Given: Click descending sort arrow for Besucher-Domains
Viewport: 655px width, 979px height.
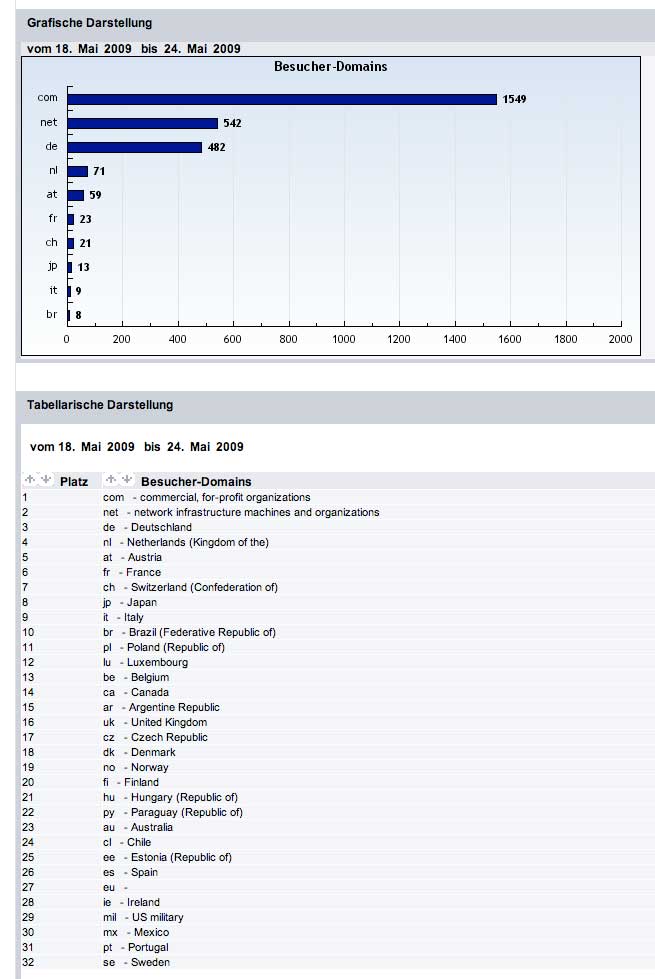Looking at the screenshot, I should (127, 481).
